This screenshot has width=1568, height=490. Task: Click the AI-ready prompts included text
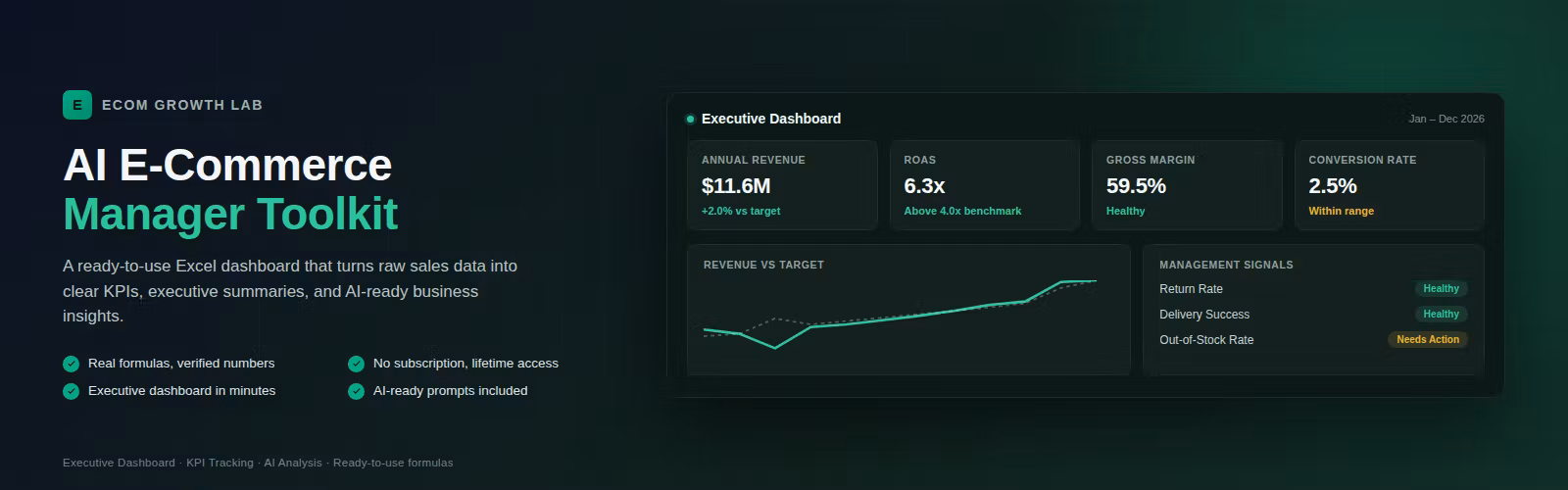coord(450,391)
